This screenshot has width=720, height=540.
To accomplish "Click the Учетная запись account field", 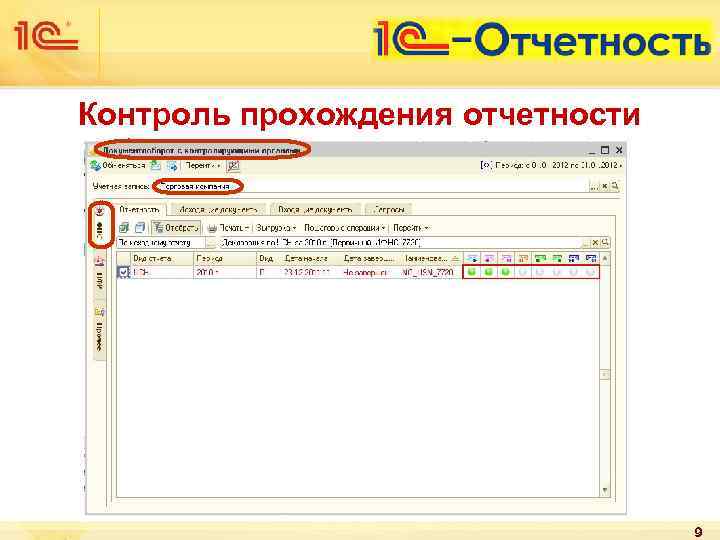I will point(370,186).
